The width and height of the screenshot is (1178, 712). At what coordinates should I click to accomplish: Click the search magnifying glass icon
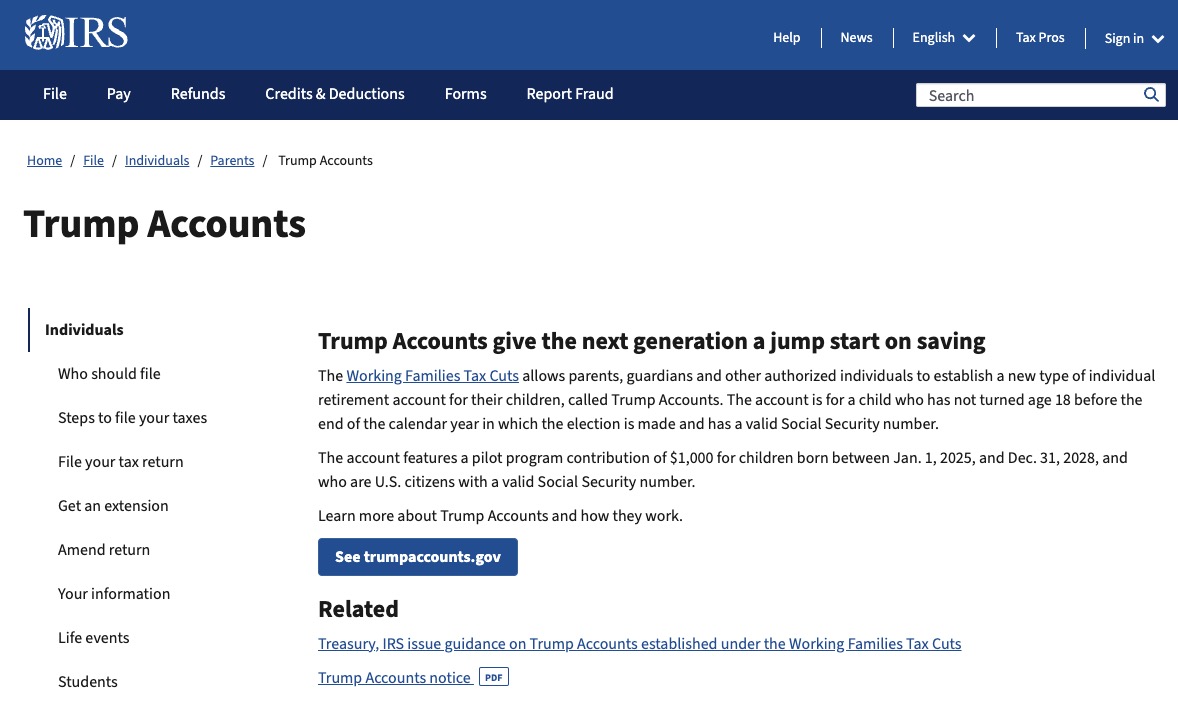point(1152,95)
